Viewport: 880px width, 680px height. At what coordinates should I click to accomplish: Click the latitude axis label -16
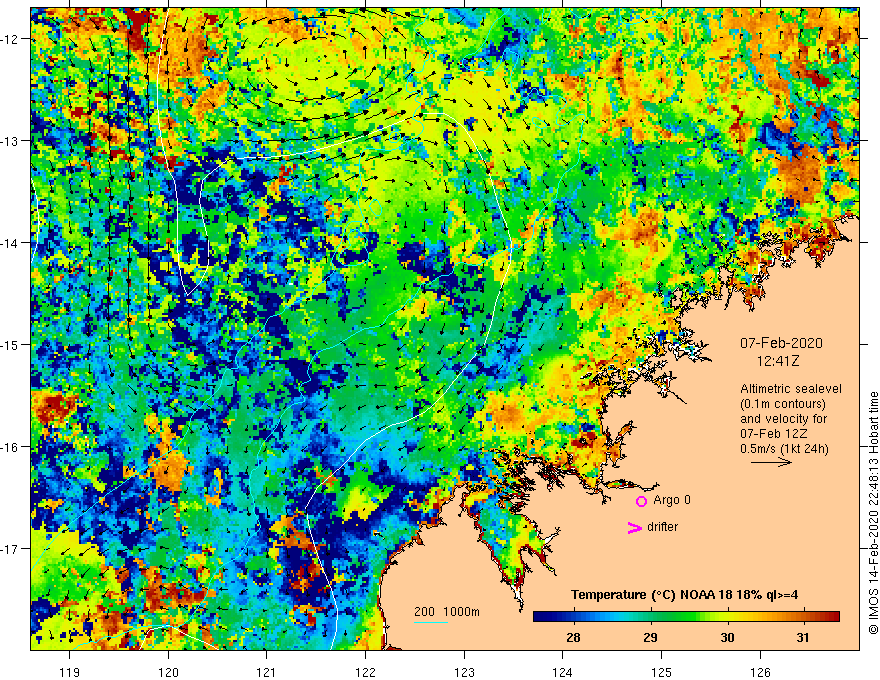tap(11, 447)
